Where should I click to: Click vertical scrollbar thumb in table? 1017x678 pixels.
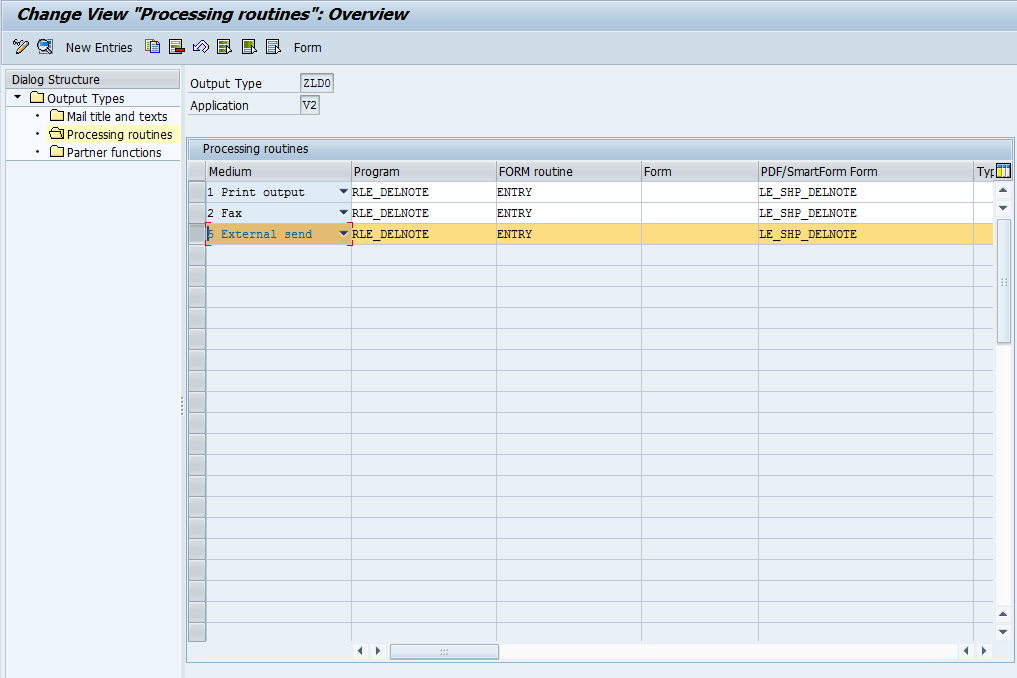point(1003,282)
